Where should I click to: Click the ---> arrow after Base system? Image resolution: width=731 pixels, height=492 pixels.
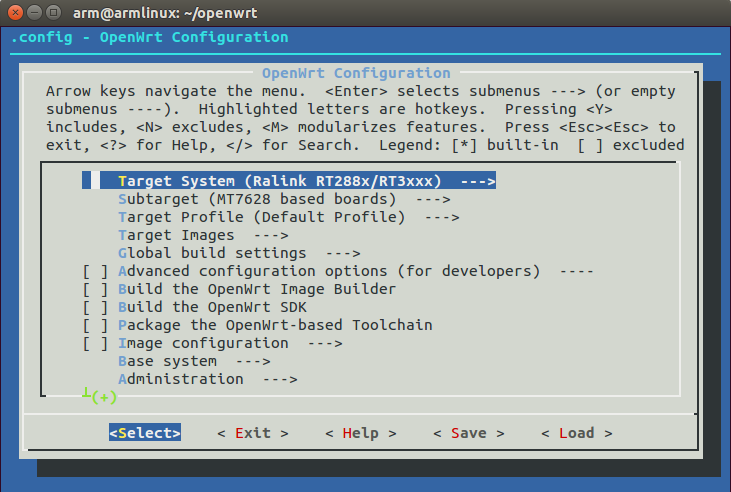tap(253, 362)
